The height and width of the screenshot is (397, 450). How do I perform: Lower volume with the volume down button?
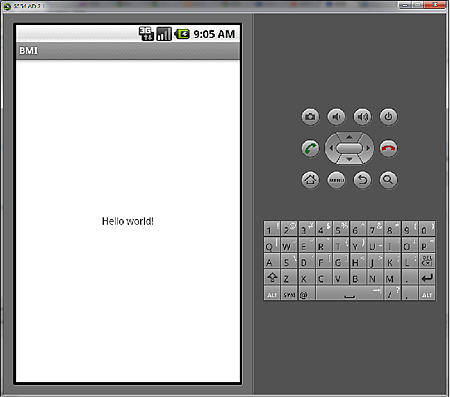336,117
